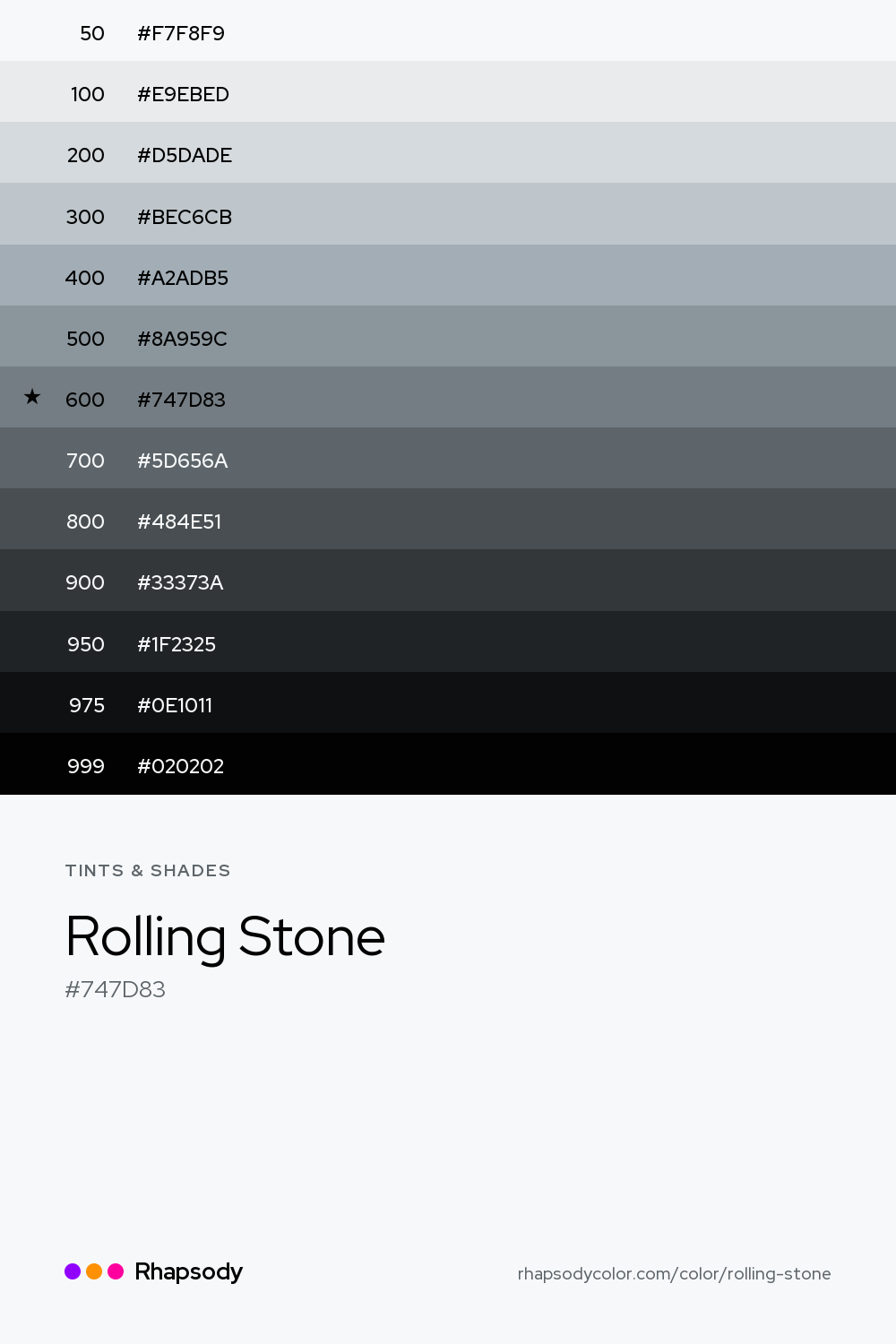Click the shade number 900 label
Viewport: 896px width, 1344px height.
click(85, 583)
